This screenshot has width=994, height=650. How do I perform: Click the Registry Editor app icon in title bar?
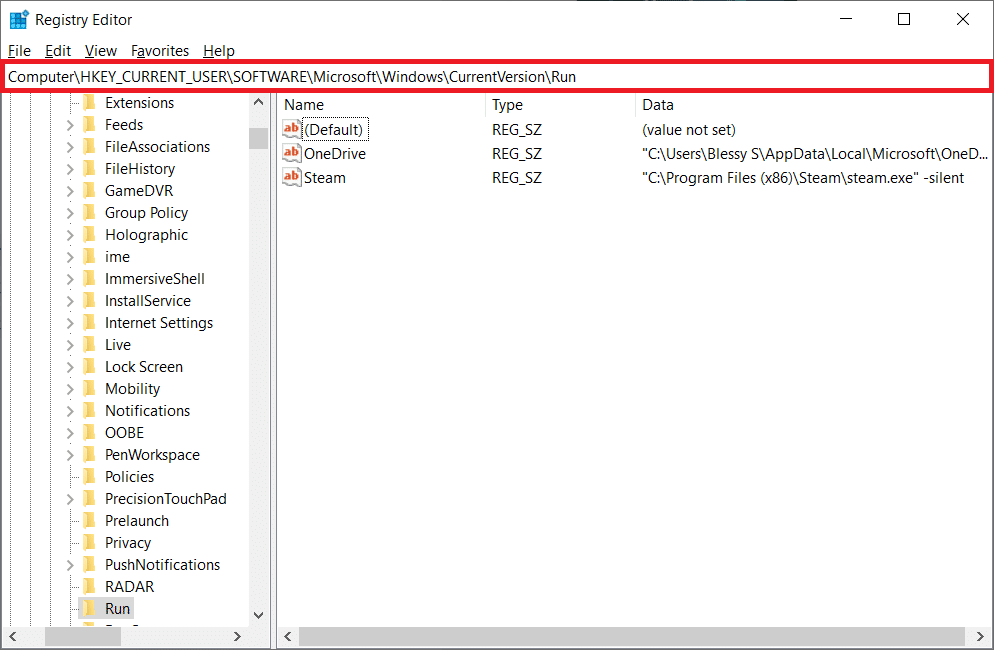[x=18, y=20]
